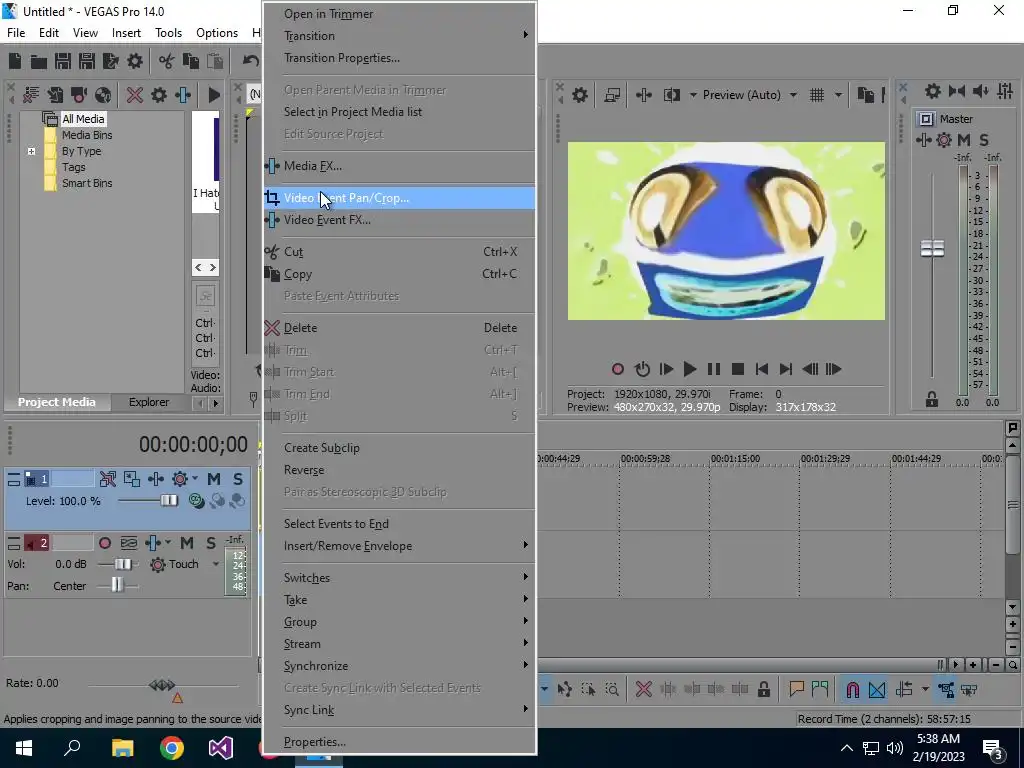Click the 00:00:00;00 timecode display
This screenshot has width=1024, height=768.
(x=193, y=445)
